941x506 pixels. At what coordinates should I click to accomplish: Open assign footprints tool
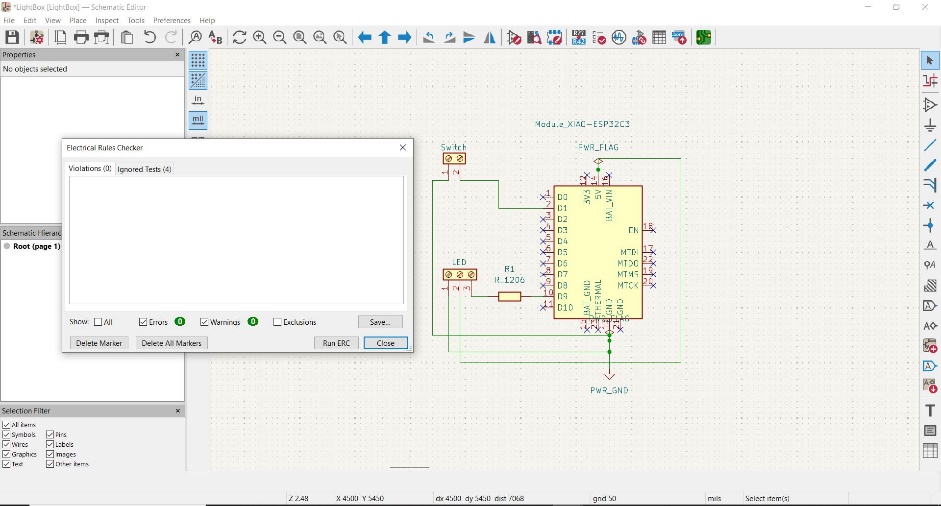[x=639, y=37]
